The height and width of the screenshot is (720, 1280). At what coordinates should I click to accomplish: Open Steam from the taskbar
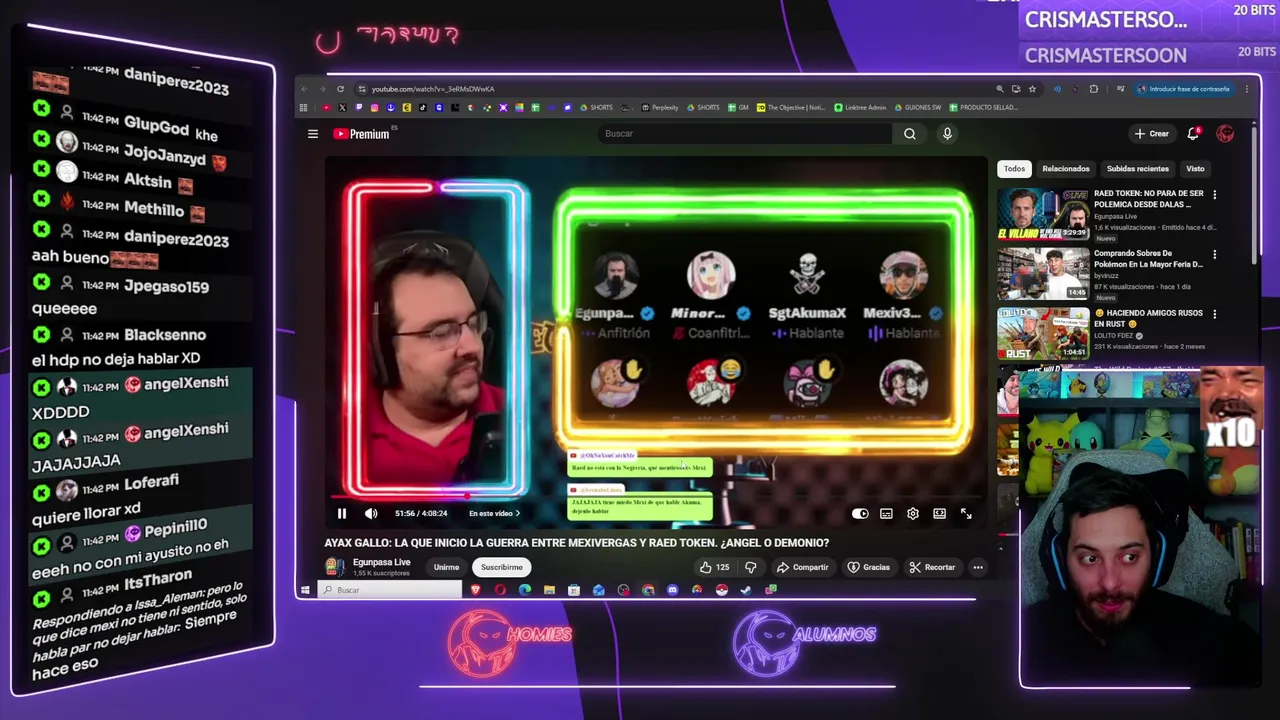[746, 590]
